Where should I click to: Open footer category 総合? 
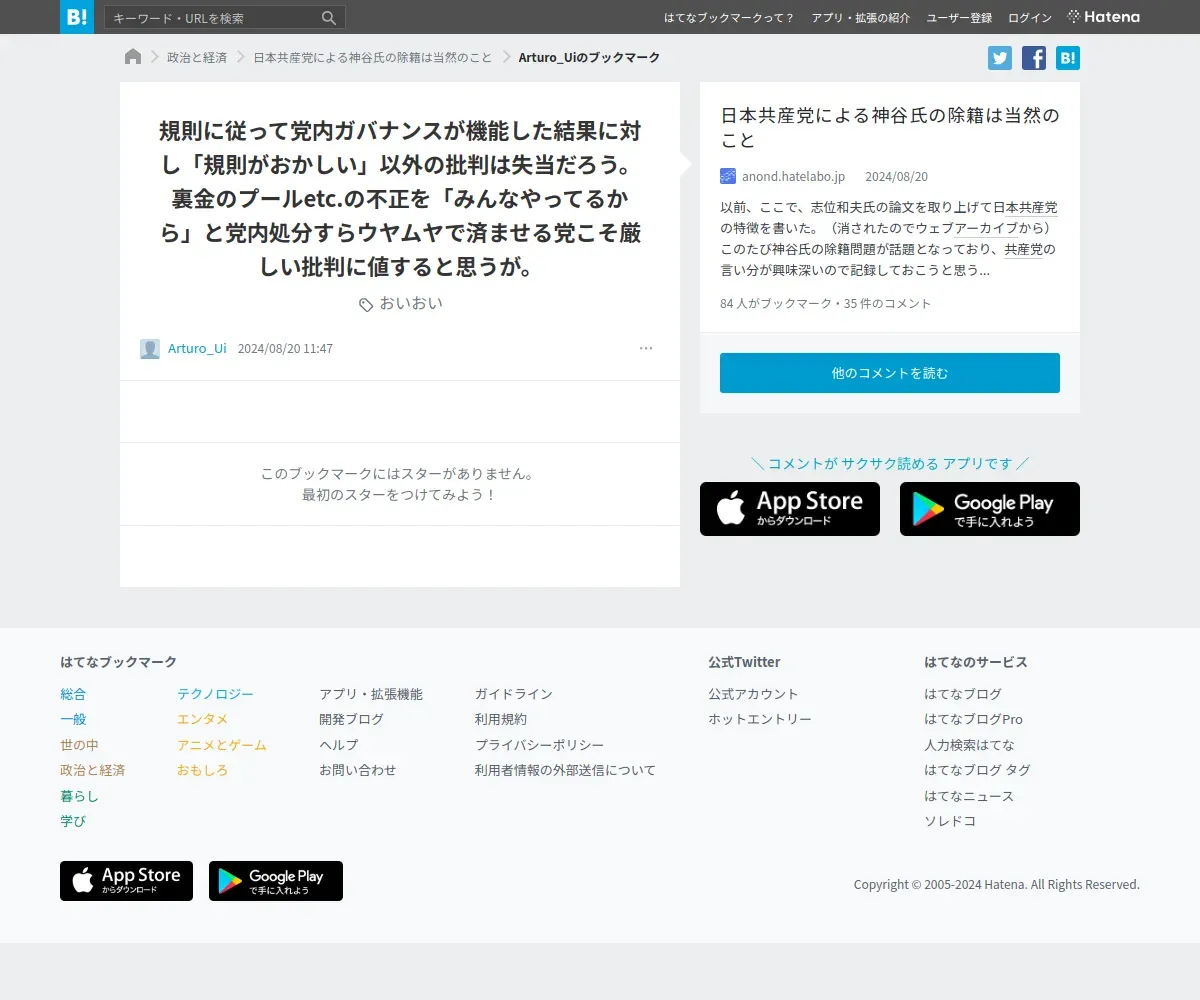click(x=73, y=694)
